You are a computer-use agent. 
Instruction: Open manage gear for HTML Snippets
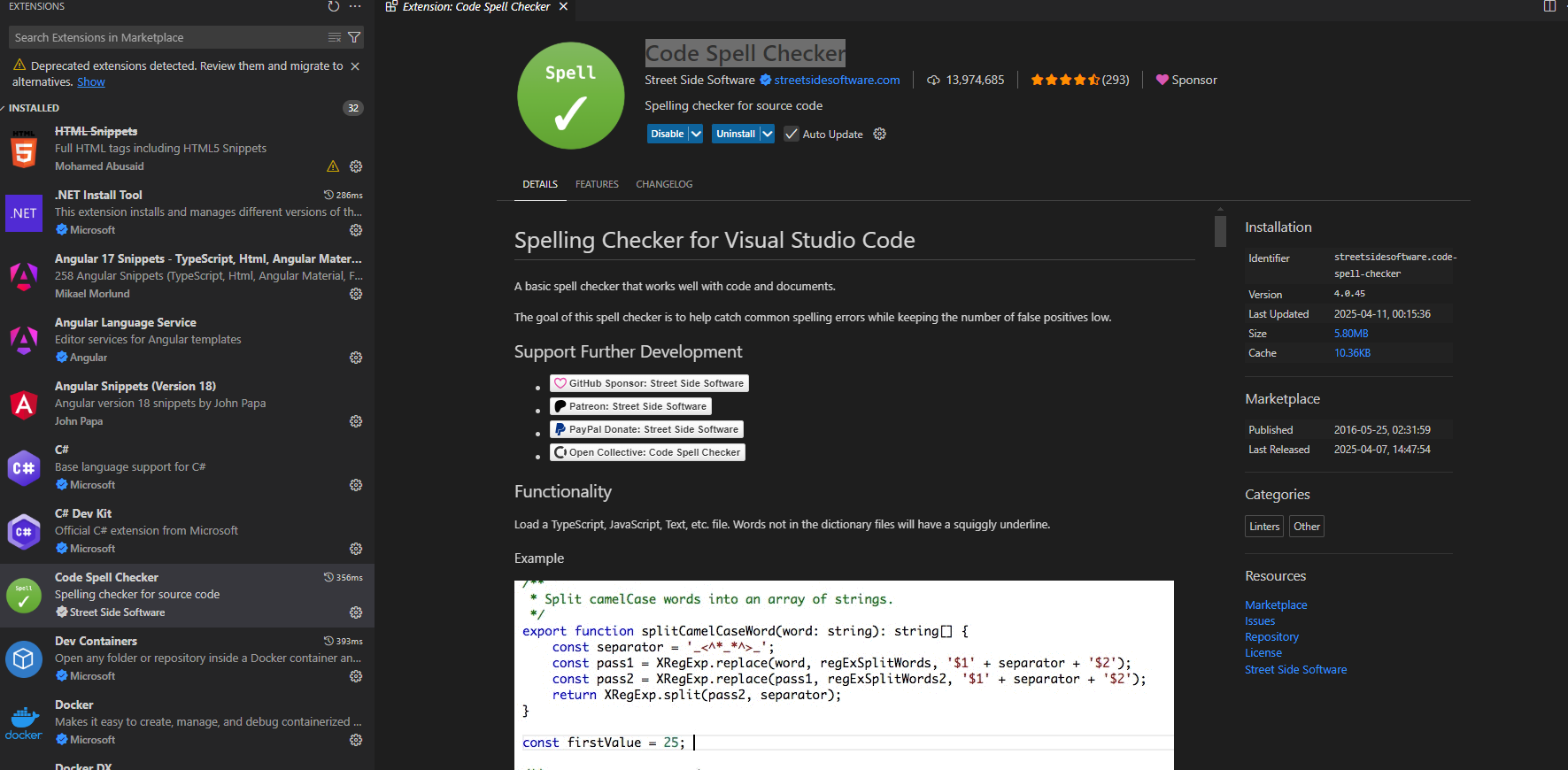tap(356, 166)
